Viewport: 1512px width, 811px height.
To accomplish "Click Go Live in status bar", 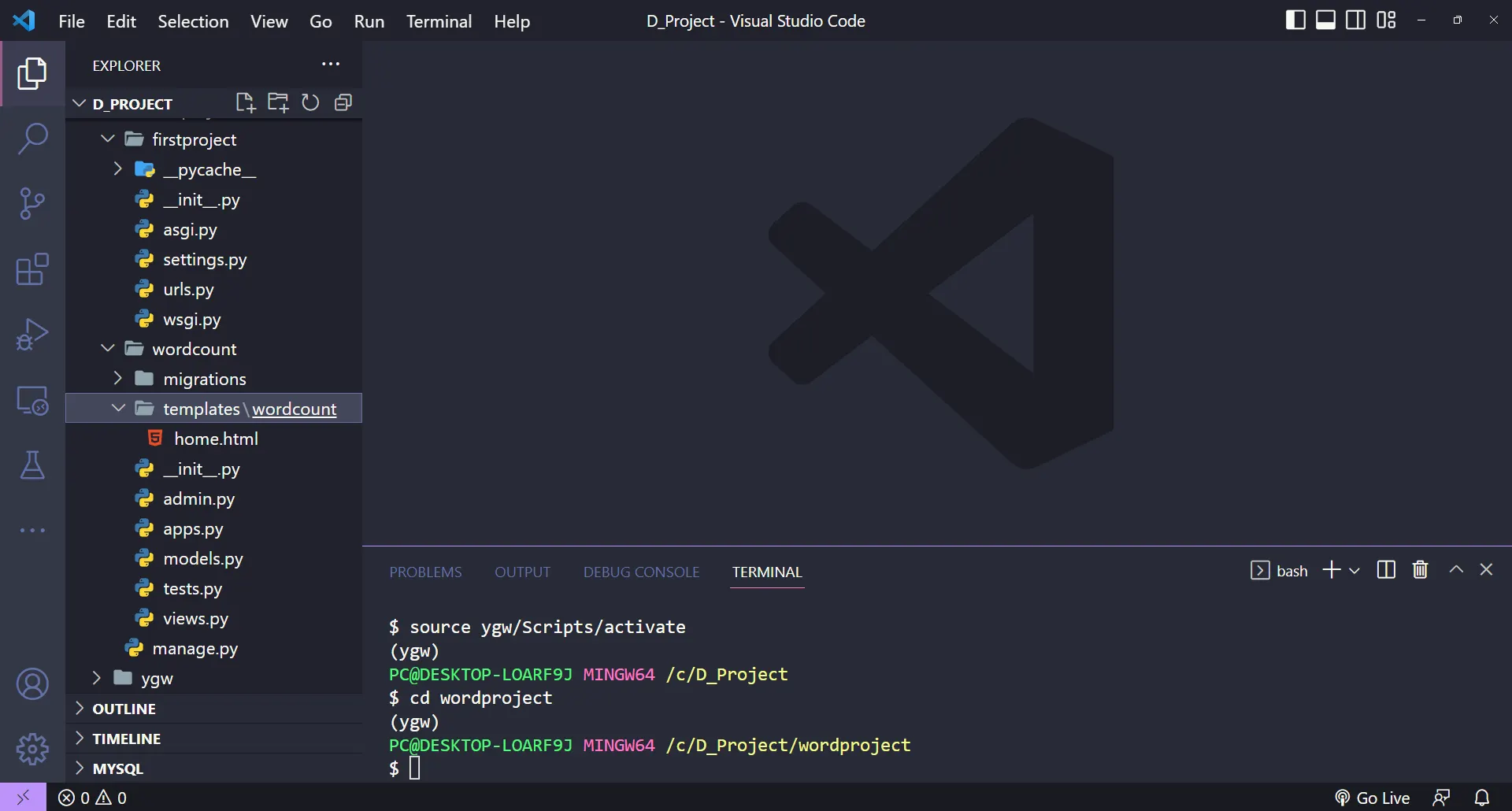I will (x=1373, y=798).
